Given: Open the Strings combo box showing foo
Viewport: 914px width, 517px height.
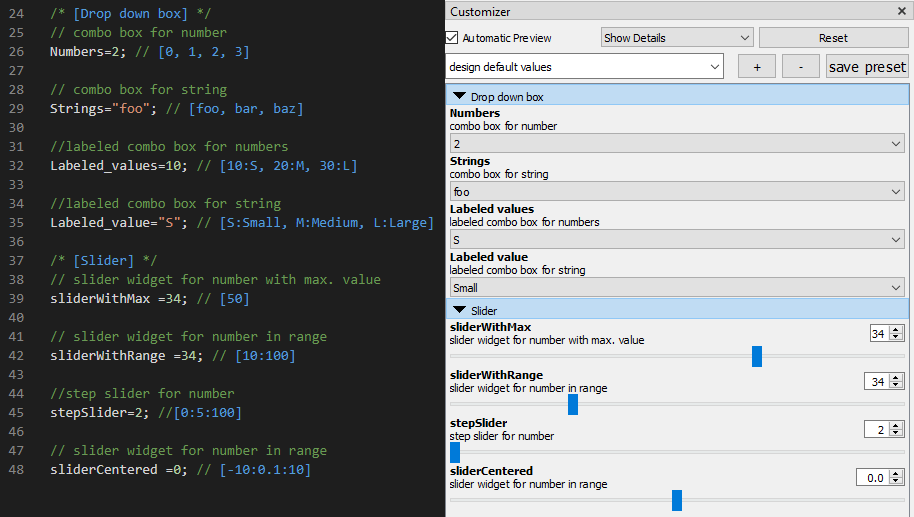Looking at the screenshot, I should click(677, 191).
